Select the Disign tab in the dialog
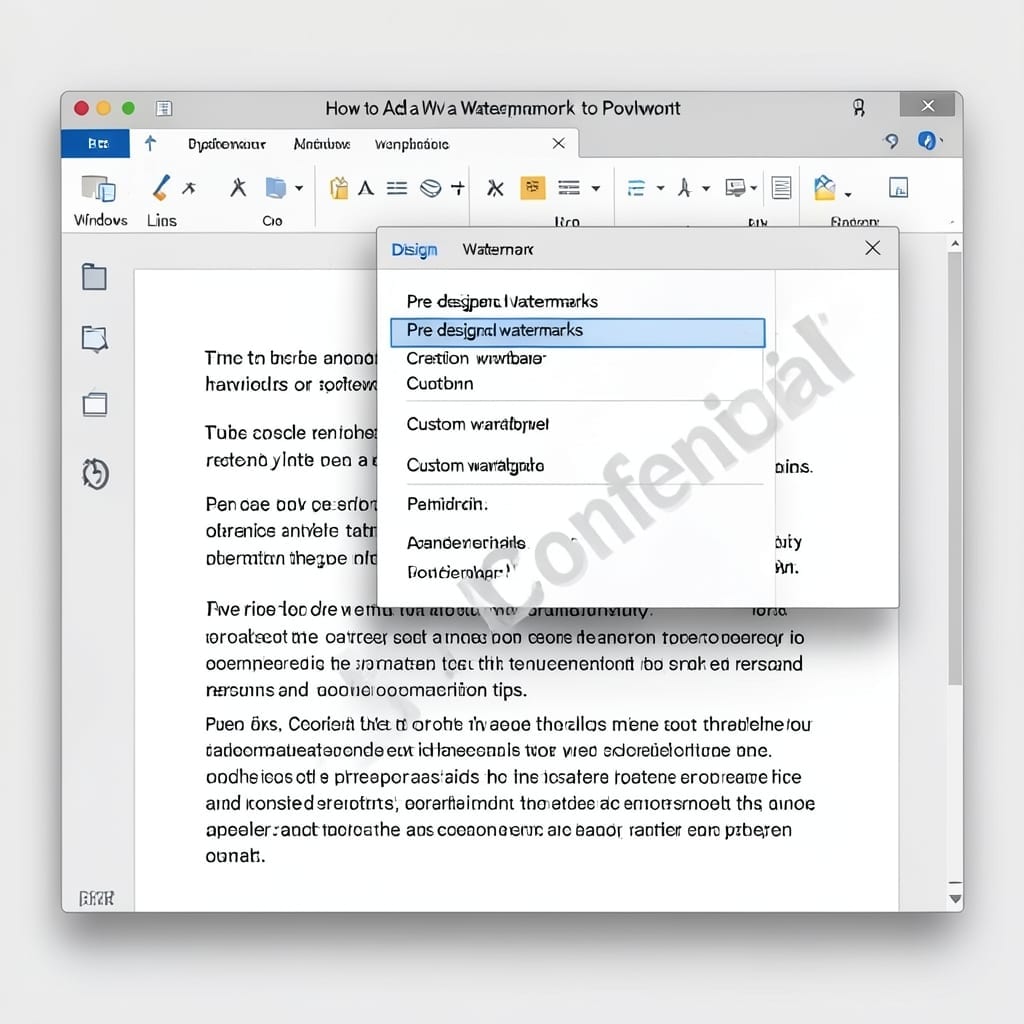Screen dimensions: 1024x1024 tap(414, 249)
